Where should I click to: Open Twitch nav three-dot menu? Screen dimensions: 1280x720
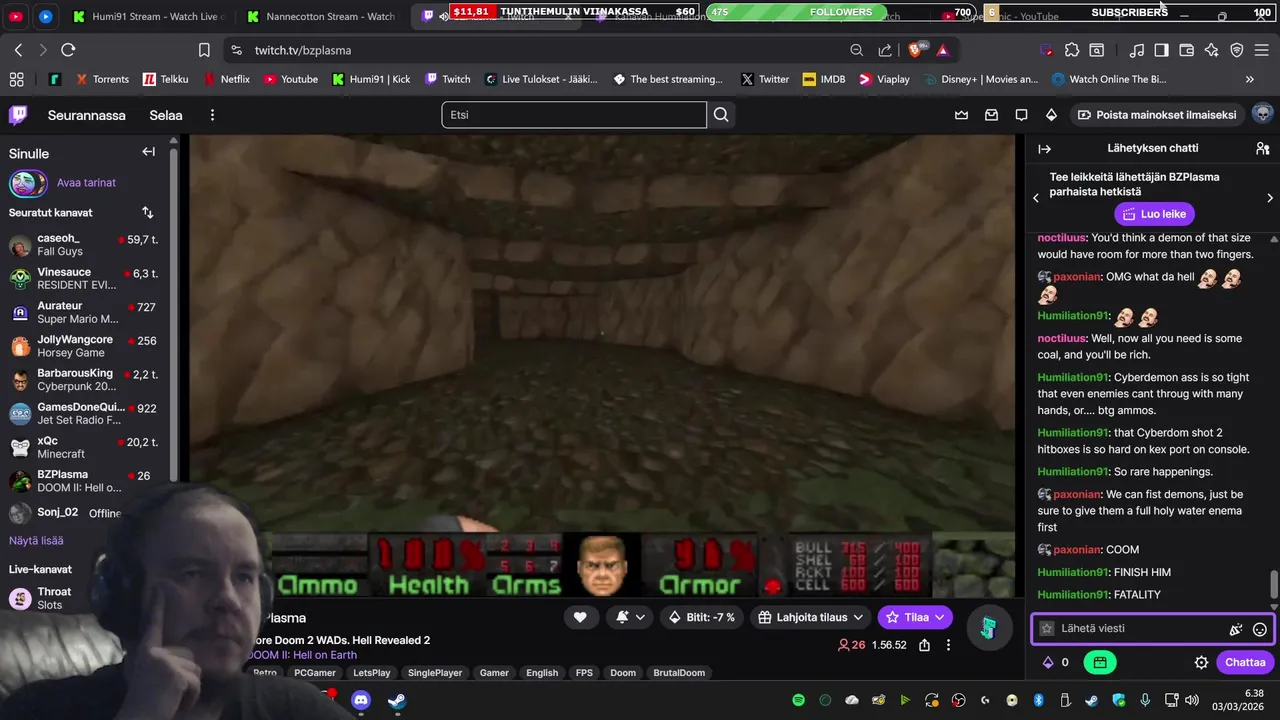212,115
